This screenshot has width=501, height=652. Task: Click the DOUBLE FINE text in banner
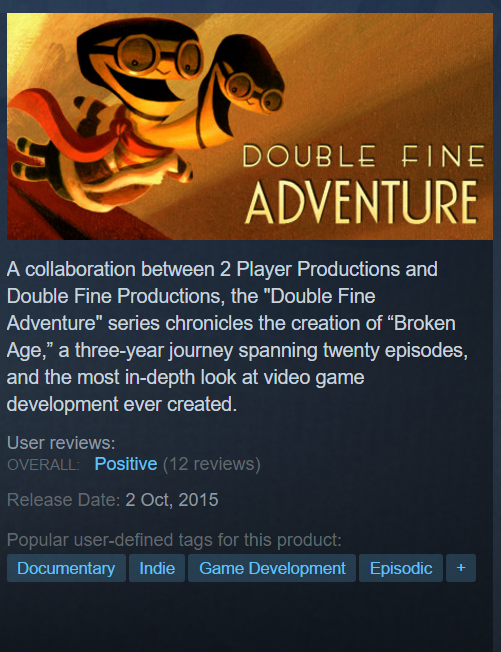click(x=363, y=156)
